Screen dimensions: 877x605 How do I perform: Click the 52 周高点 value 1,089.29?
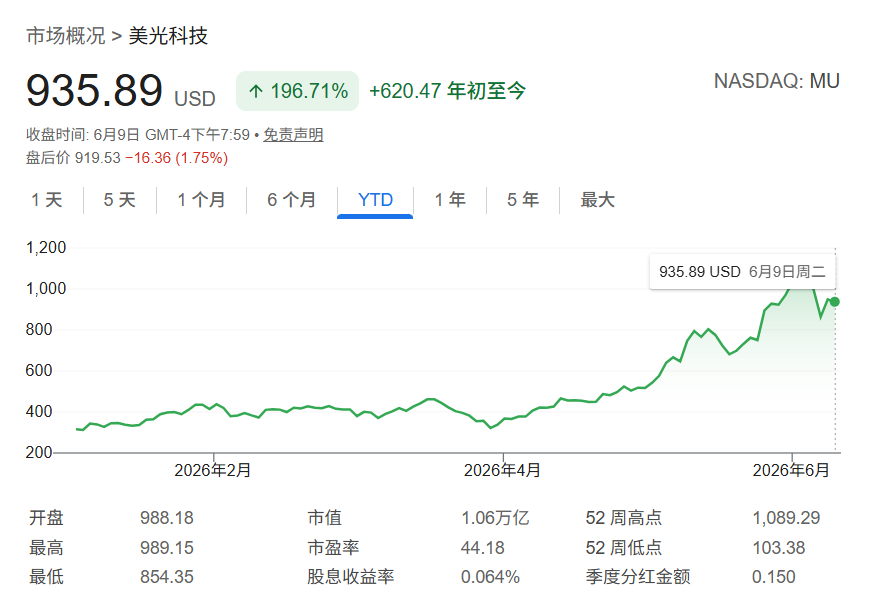[x=786, y=518]
